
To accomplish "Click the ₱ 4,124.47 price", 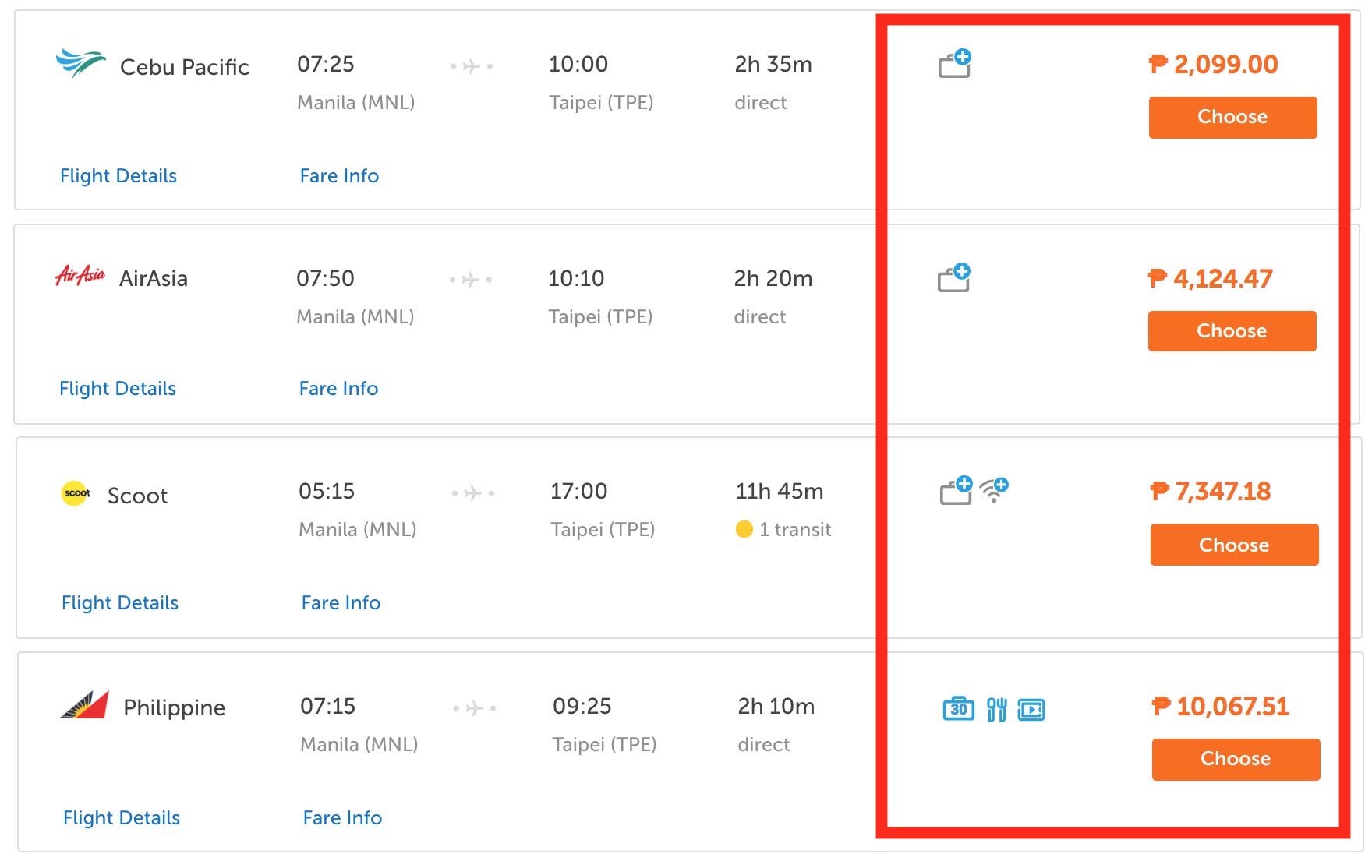I will click(x=1211, y=279).
